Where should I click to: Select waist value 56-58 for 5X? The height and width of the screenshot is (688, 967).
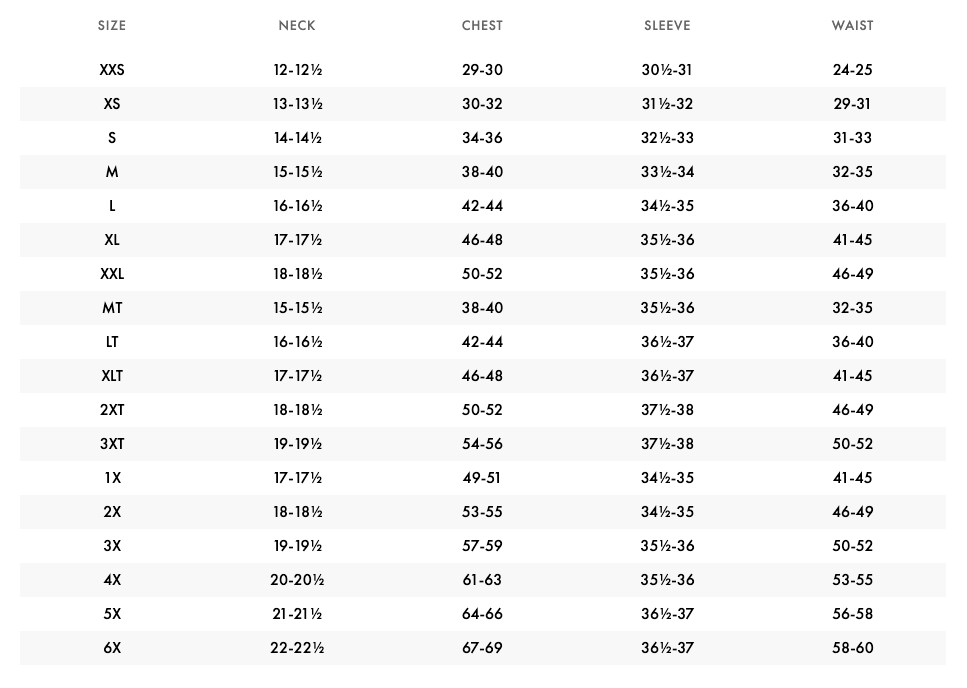(852, 614)
